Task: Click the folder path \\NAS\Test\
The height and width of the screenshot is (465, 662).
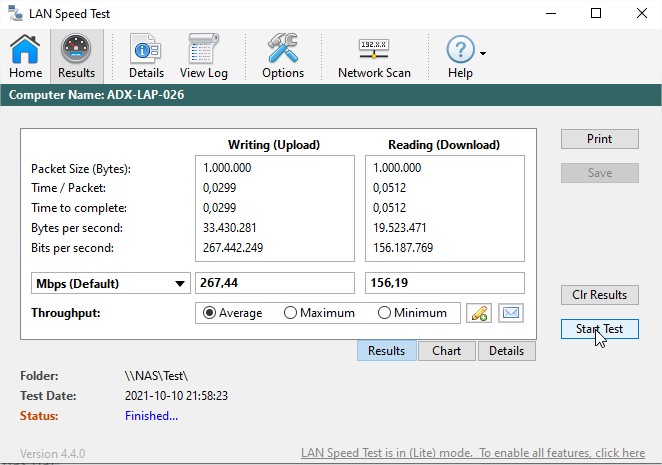Action: click(x=157, y=376)
